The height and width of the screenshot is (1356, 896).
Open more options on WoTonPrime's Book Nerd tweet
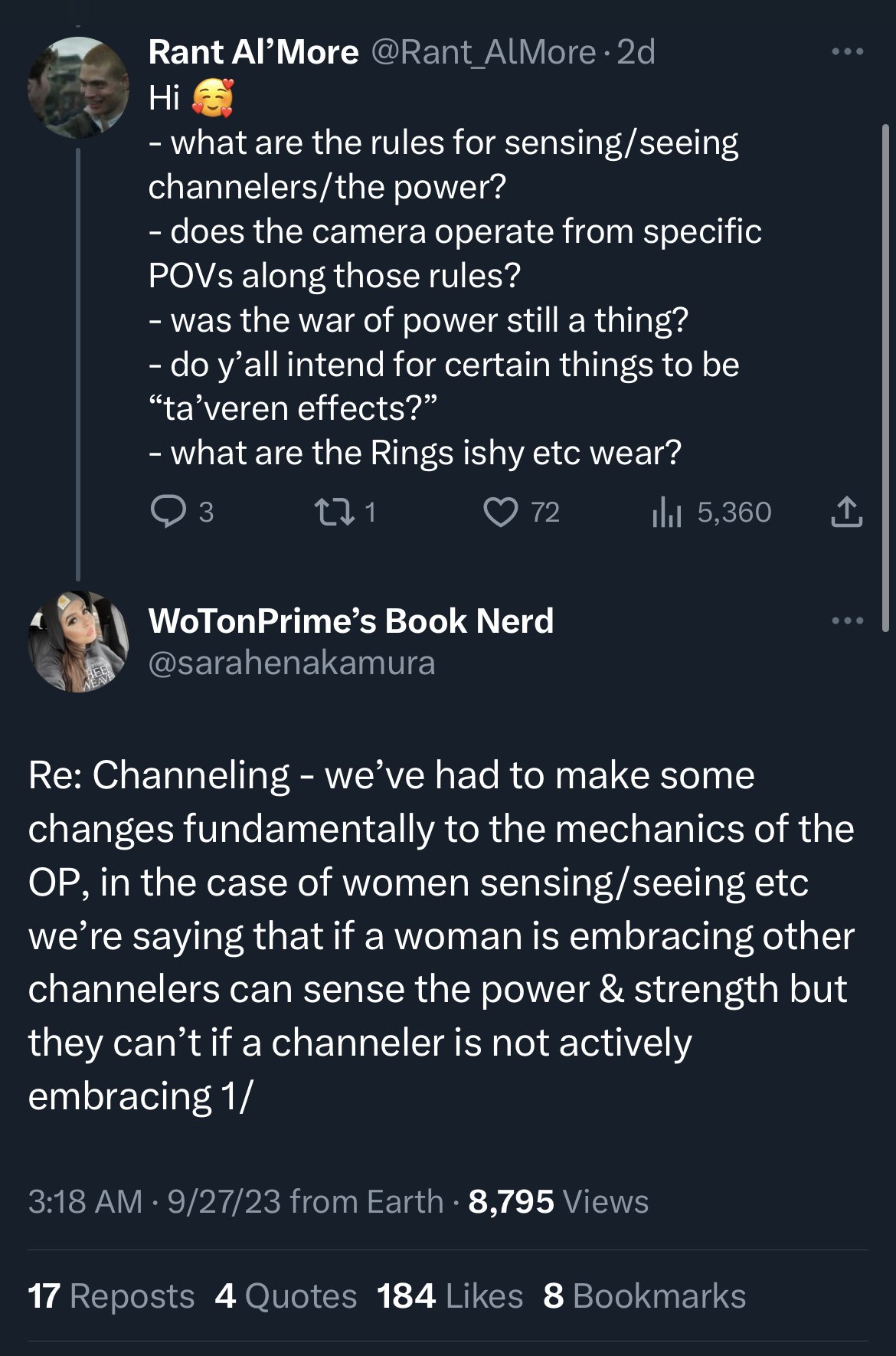pyautogui.click(x=848, y=621)
